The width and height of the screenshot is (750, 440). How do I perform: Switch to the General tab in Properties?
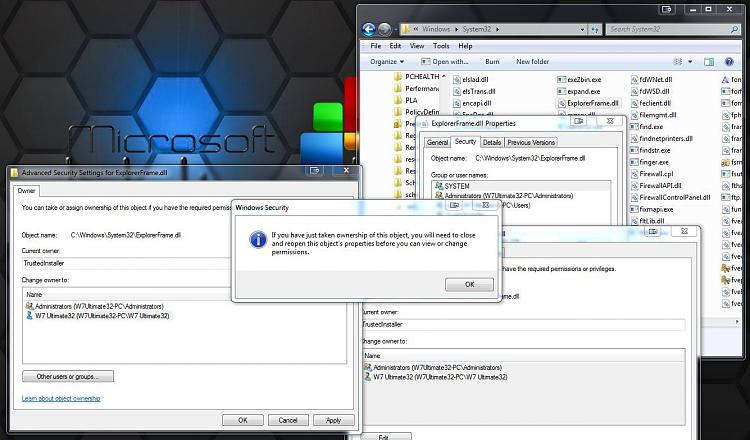click(x=437, y=143)
